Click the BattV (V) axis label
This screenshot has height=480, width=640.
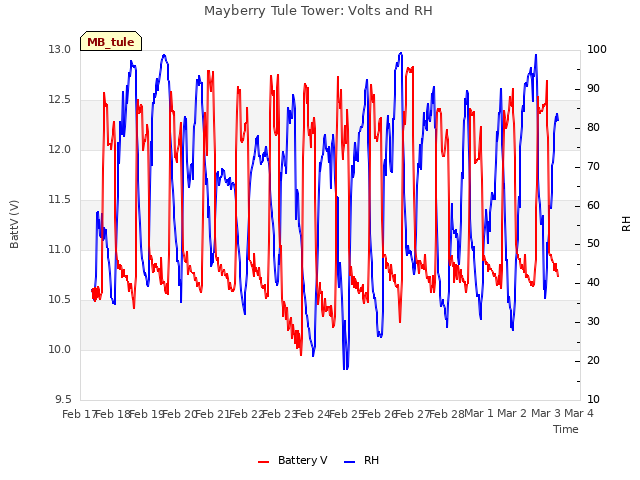[x=14, y=224]
